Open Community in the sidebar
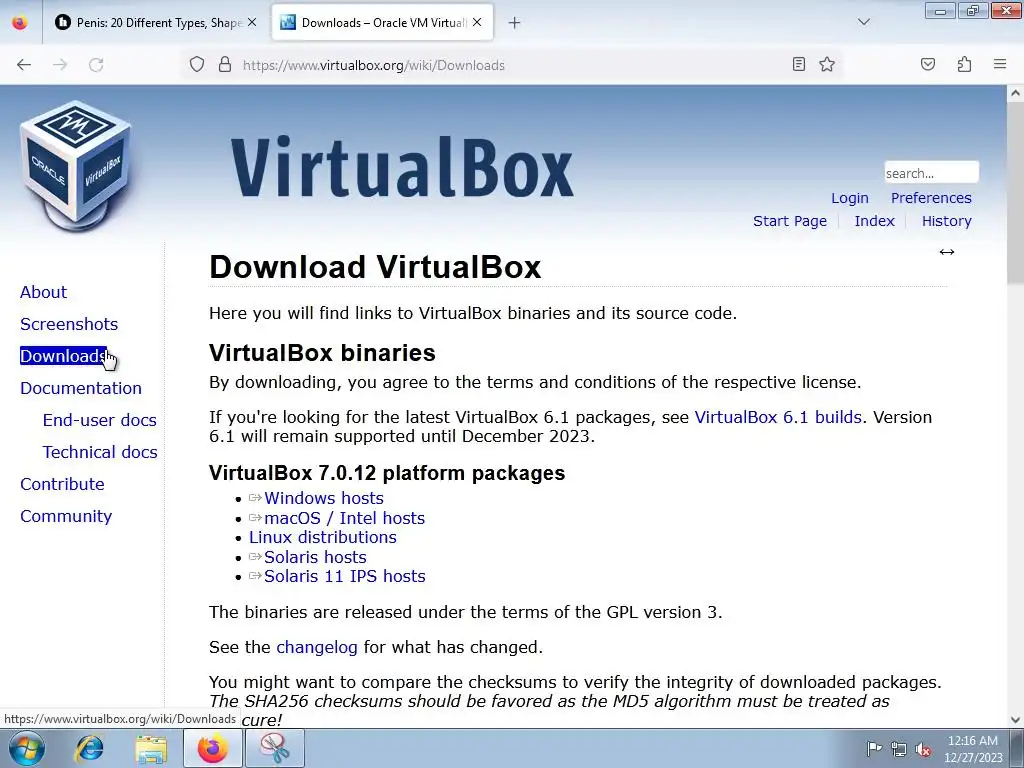Viewport: 1024px width, 768px height. point(66,516)
